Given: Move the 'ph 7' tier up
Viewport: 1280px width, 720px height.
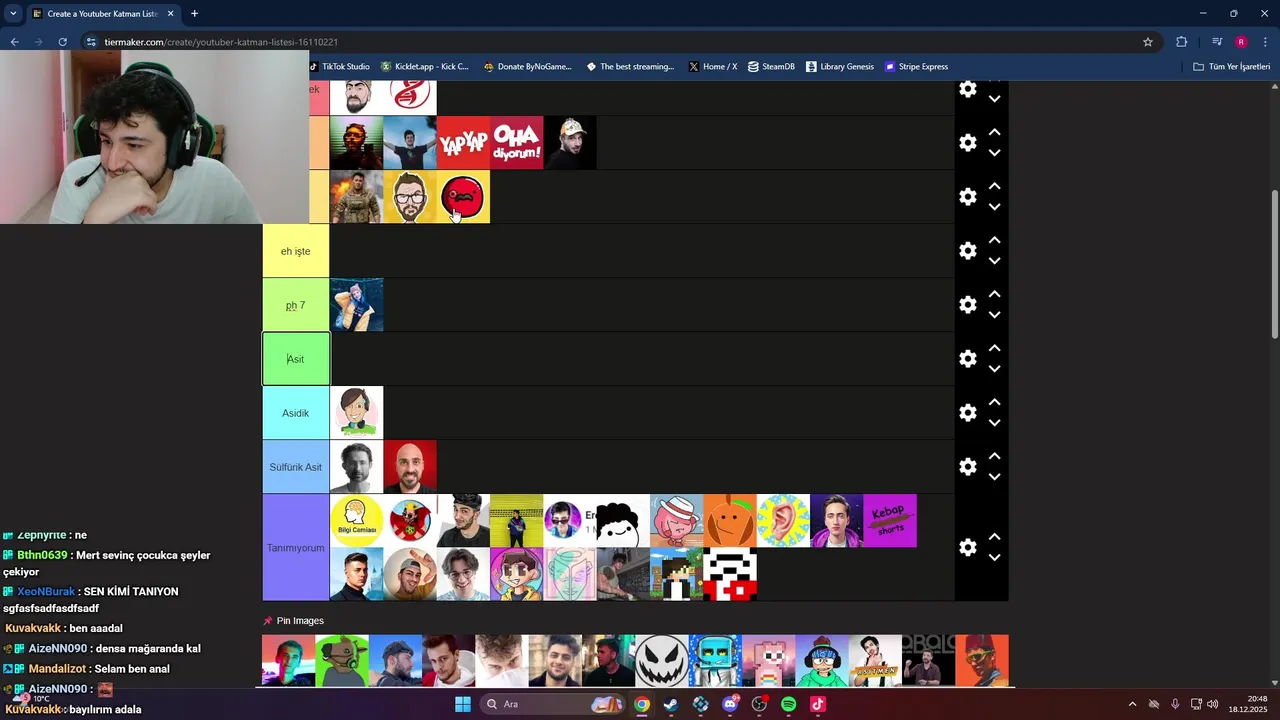Looking at the screenshot, I should pyautogui.click(x=994, y=294).
